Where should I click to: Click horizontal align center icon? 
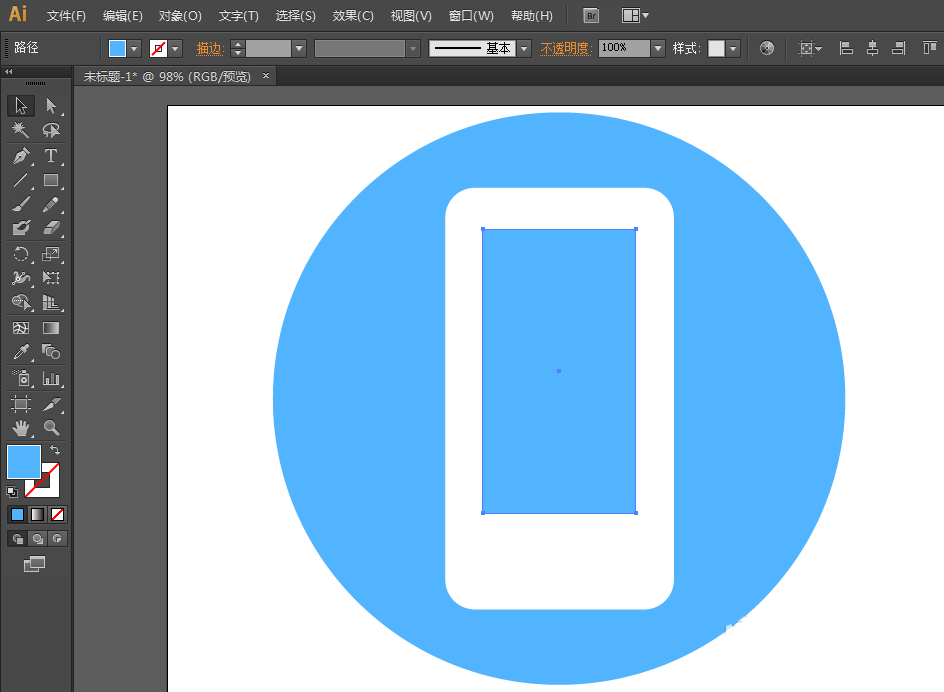(x=872, y=48)
